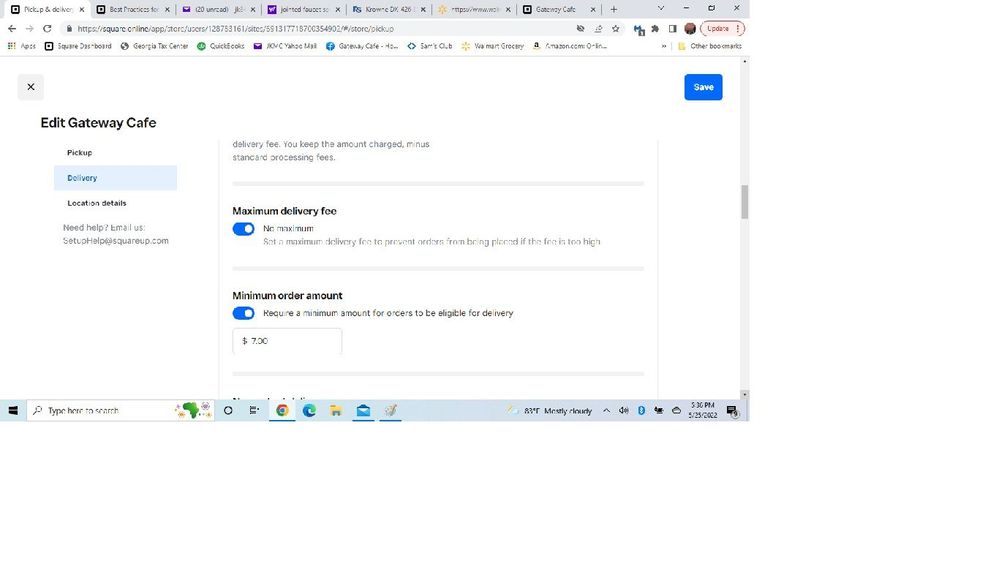This screenshot has height=562, width=999.
Task: Go forward in browser history
Action: [x=29, y=29]
